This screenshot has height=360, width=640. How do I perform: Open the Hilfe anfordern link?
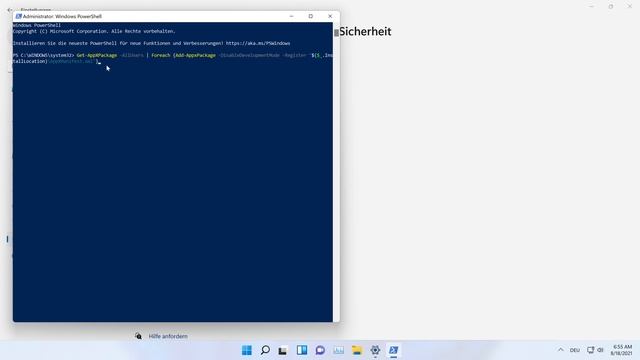coord(168,336)
